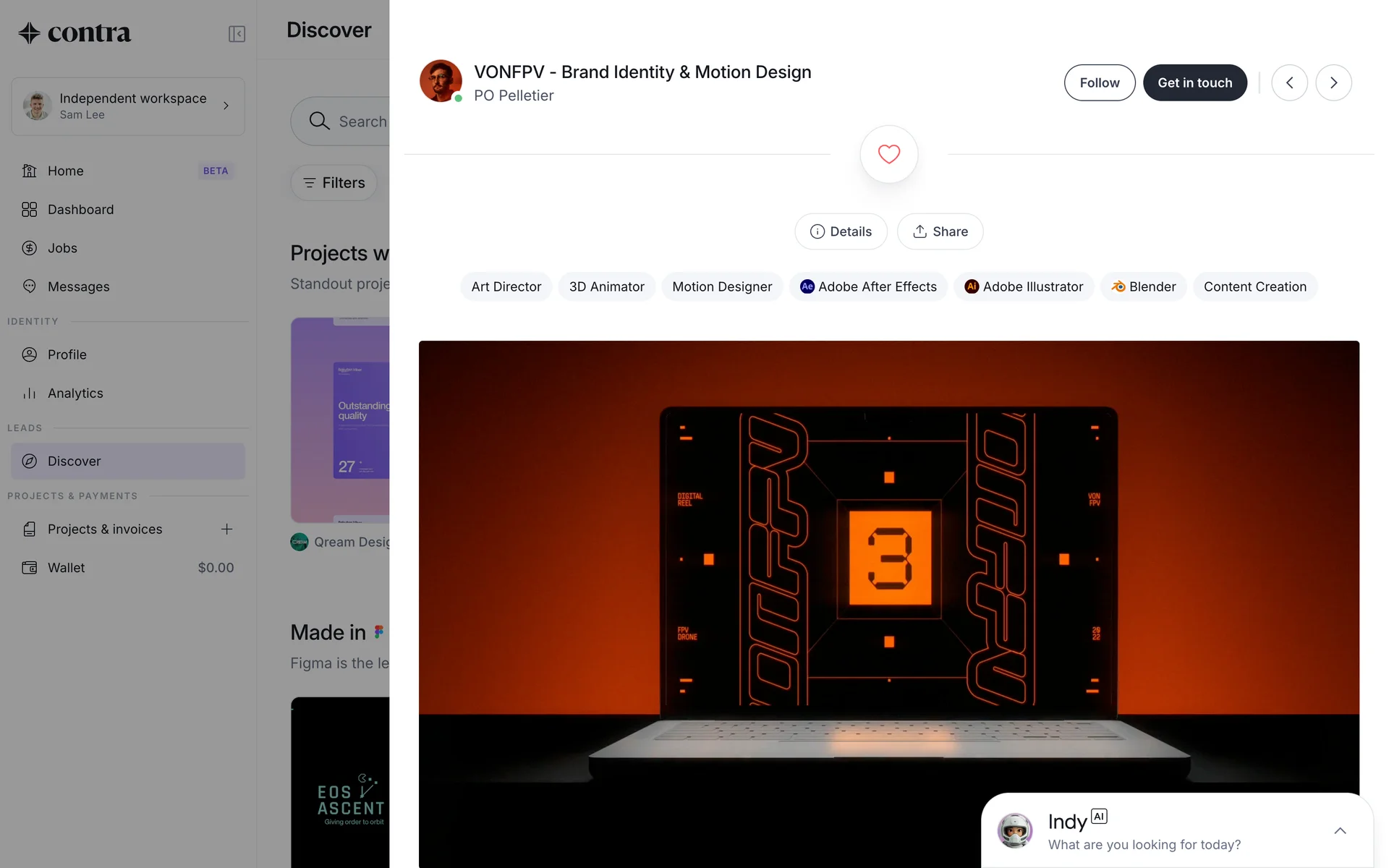Select the Adobe After Effects tag
Screen dimensions: 1389x868
pyautogui.click(x=868, y=286)
